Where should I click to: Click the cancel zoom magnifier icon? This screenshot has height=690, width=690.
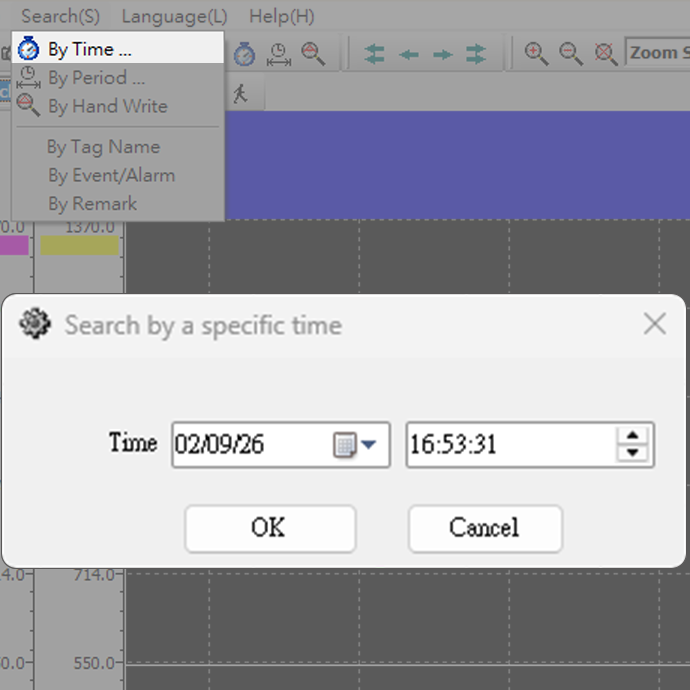[605, 54]
